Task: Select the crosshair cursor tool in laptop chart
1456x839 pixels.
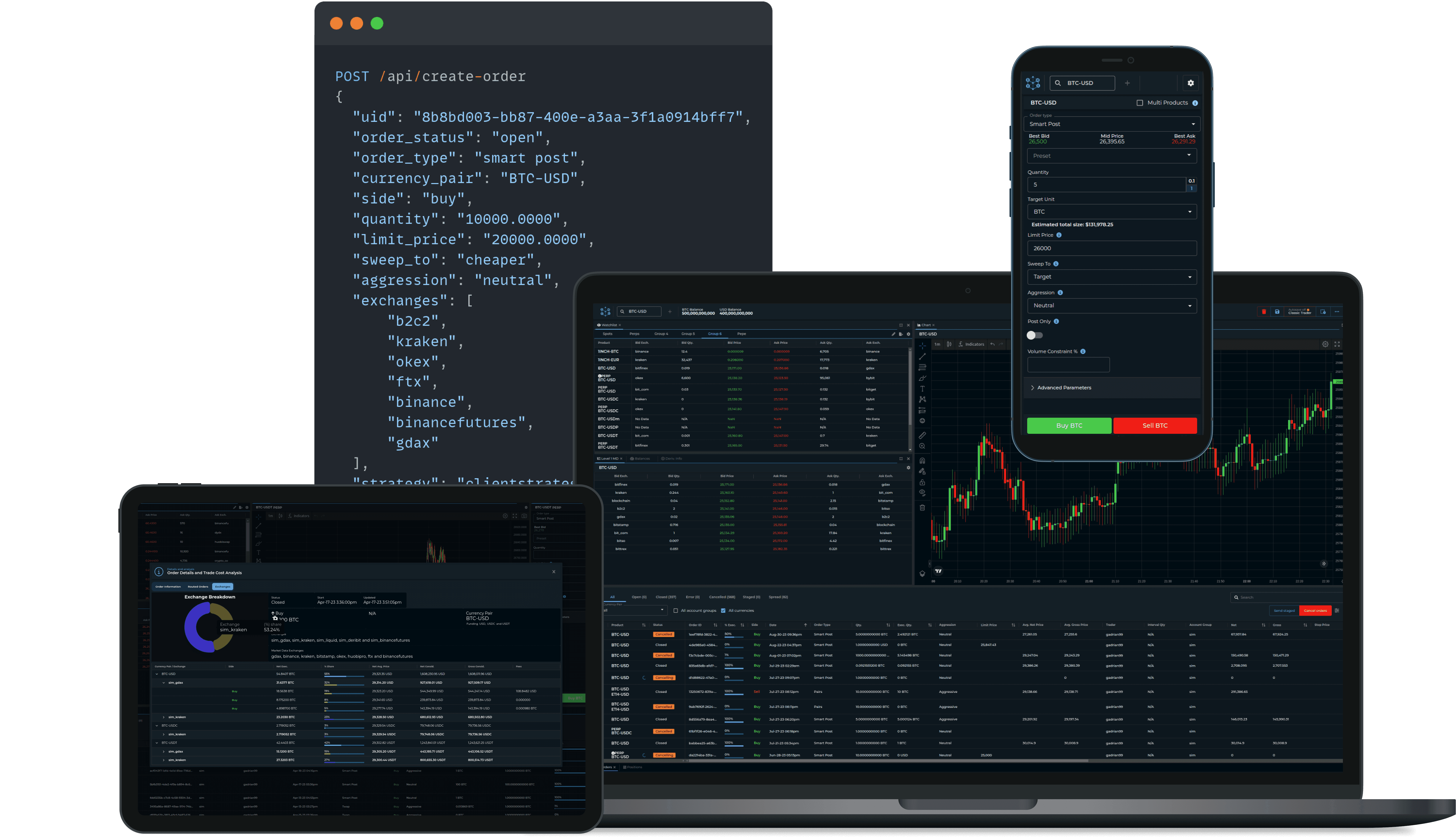Action: tap(922, 346)
